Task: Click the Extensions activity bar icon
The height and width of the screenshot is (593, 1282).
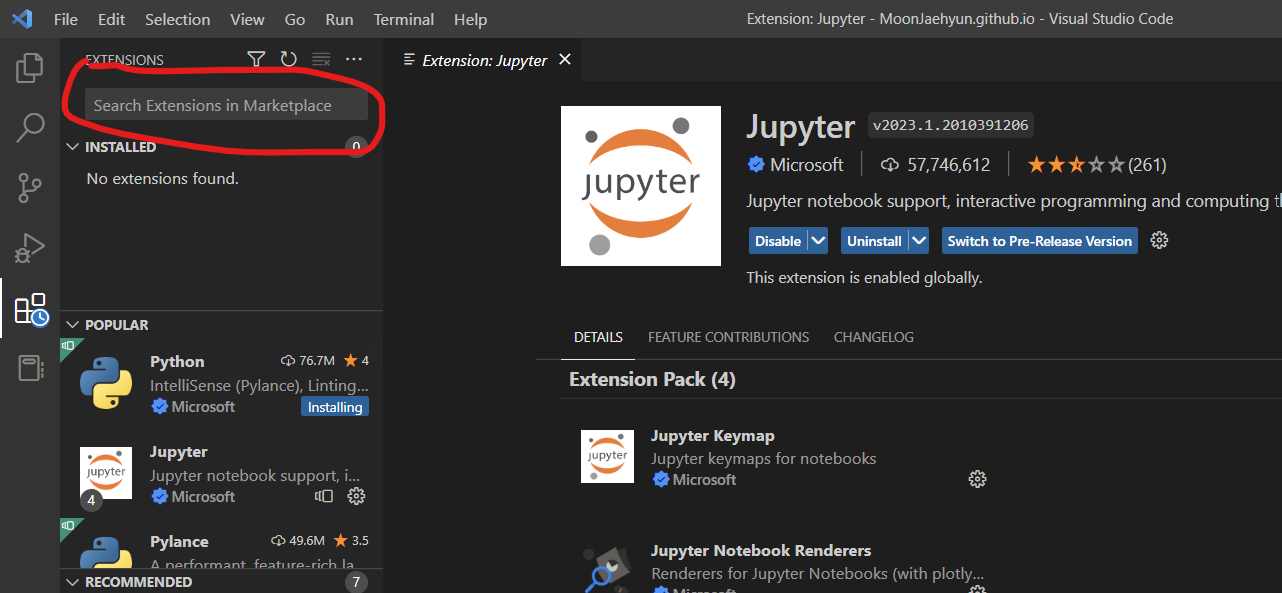Action: pos(30,309)
